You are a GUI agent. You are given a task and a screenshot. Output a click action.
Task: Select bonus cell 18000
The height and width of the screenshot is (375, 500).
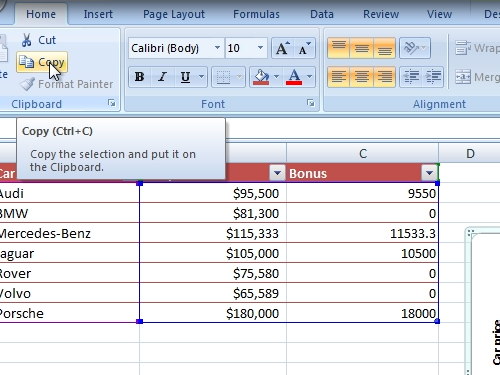(362, 313)
